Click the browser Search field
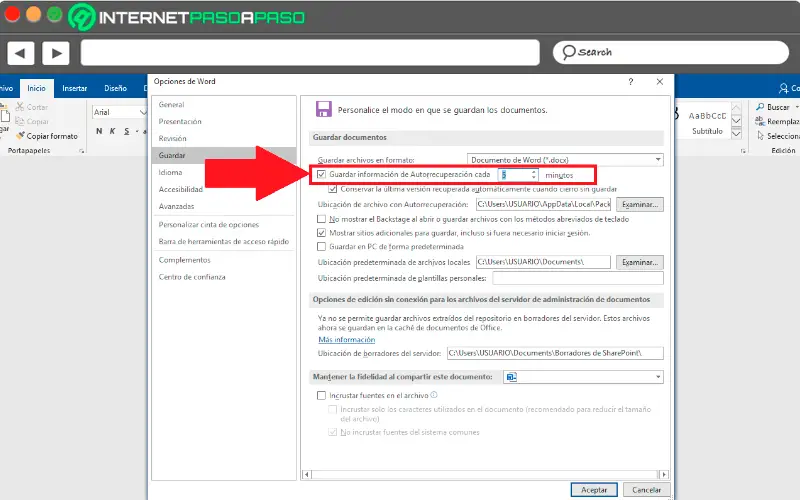Image resolution: width=800 pixels, height=500 pixels. [x=670, y=52]
